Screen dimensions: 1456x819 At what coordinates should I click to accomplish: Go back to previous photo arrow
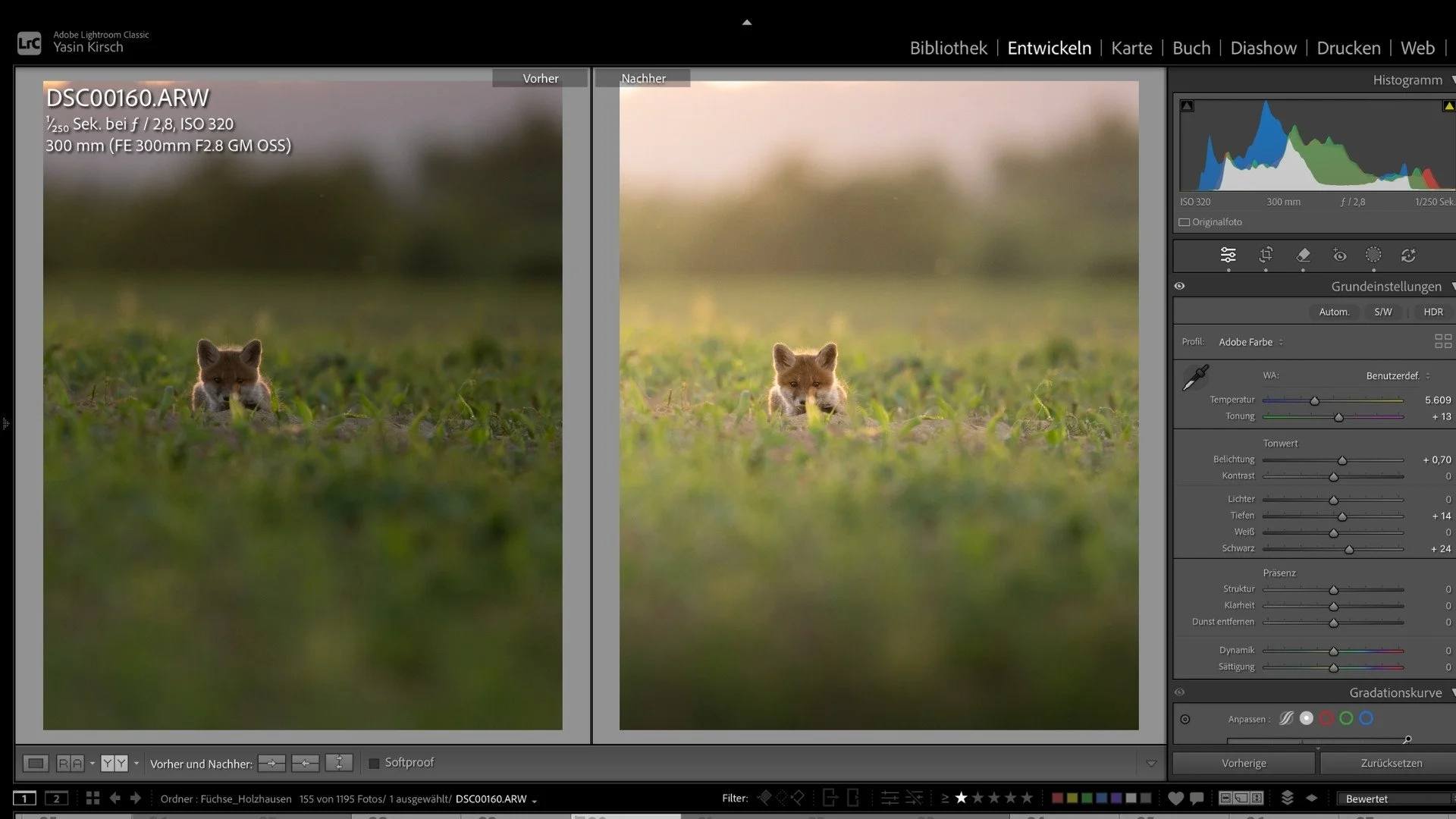tap(115, 798)
